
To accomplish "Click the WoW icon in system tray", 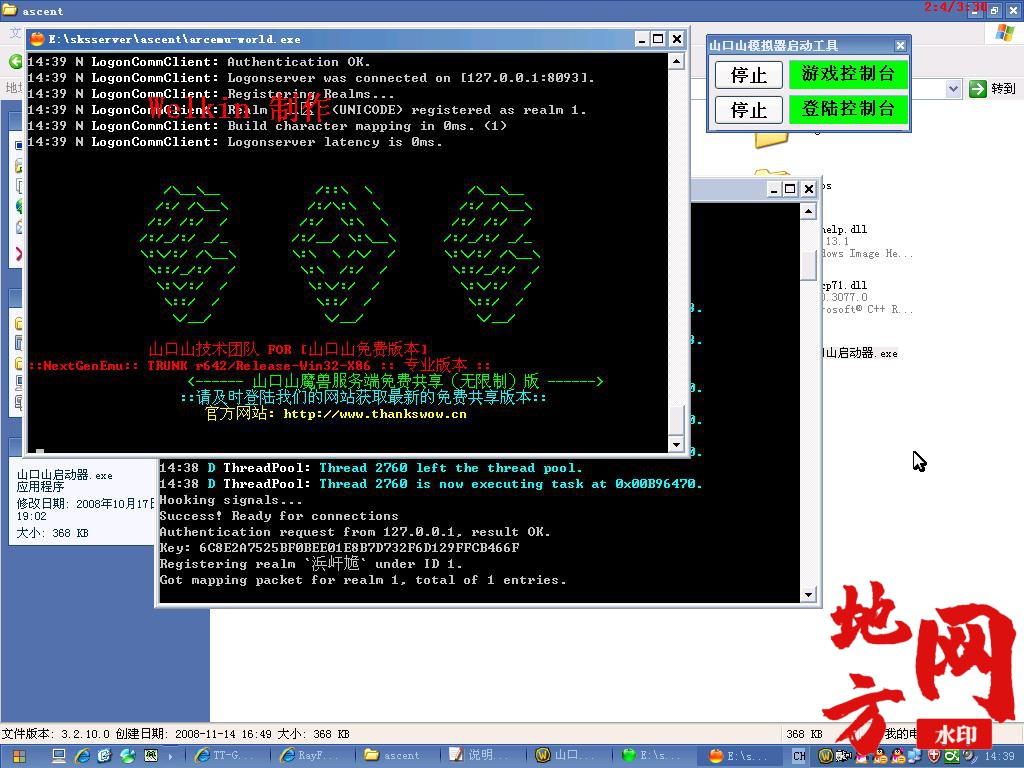I will tap(825, 756).
